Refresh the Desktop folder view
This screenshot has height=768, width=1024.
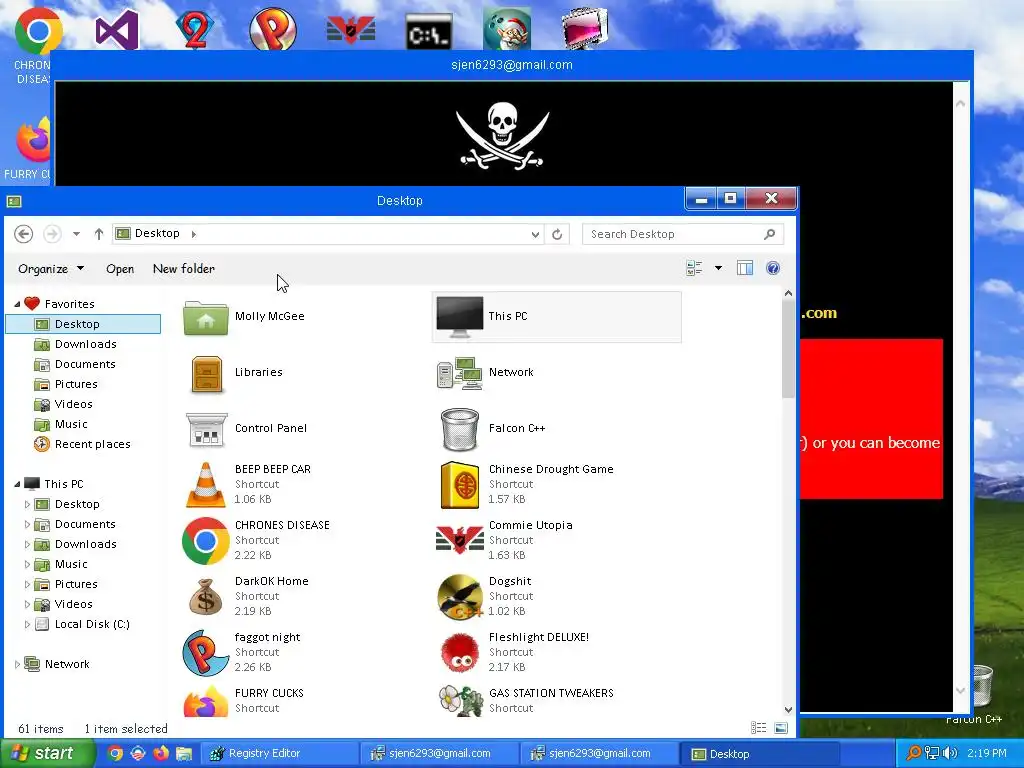557,234
